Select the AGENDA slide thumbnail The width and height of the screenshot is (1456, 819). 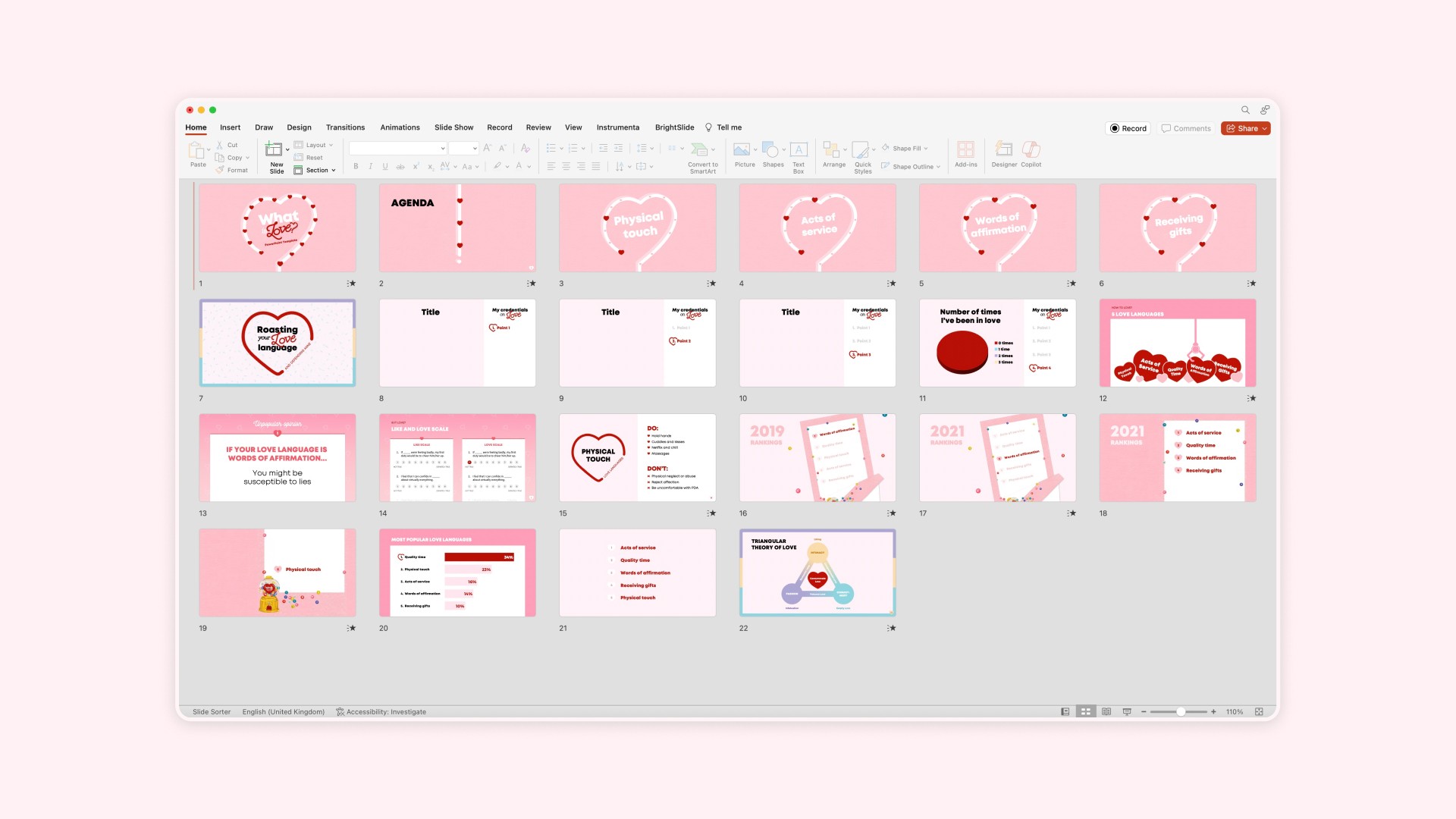click(x=457, y=227)
